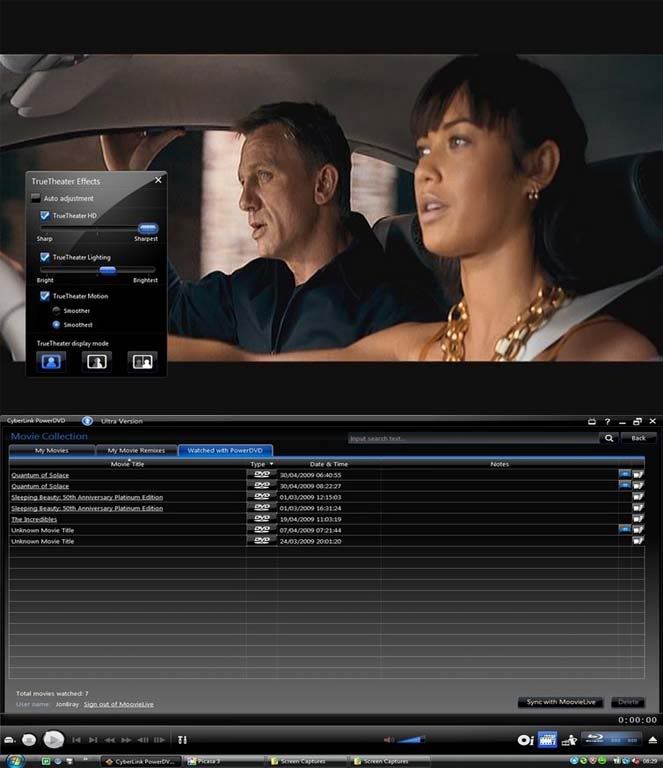Open the Movie Info icon in control bar
The width and height of the screenshot is (663, 768).
(x=525, y=740)
